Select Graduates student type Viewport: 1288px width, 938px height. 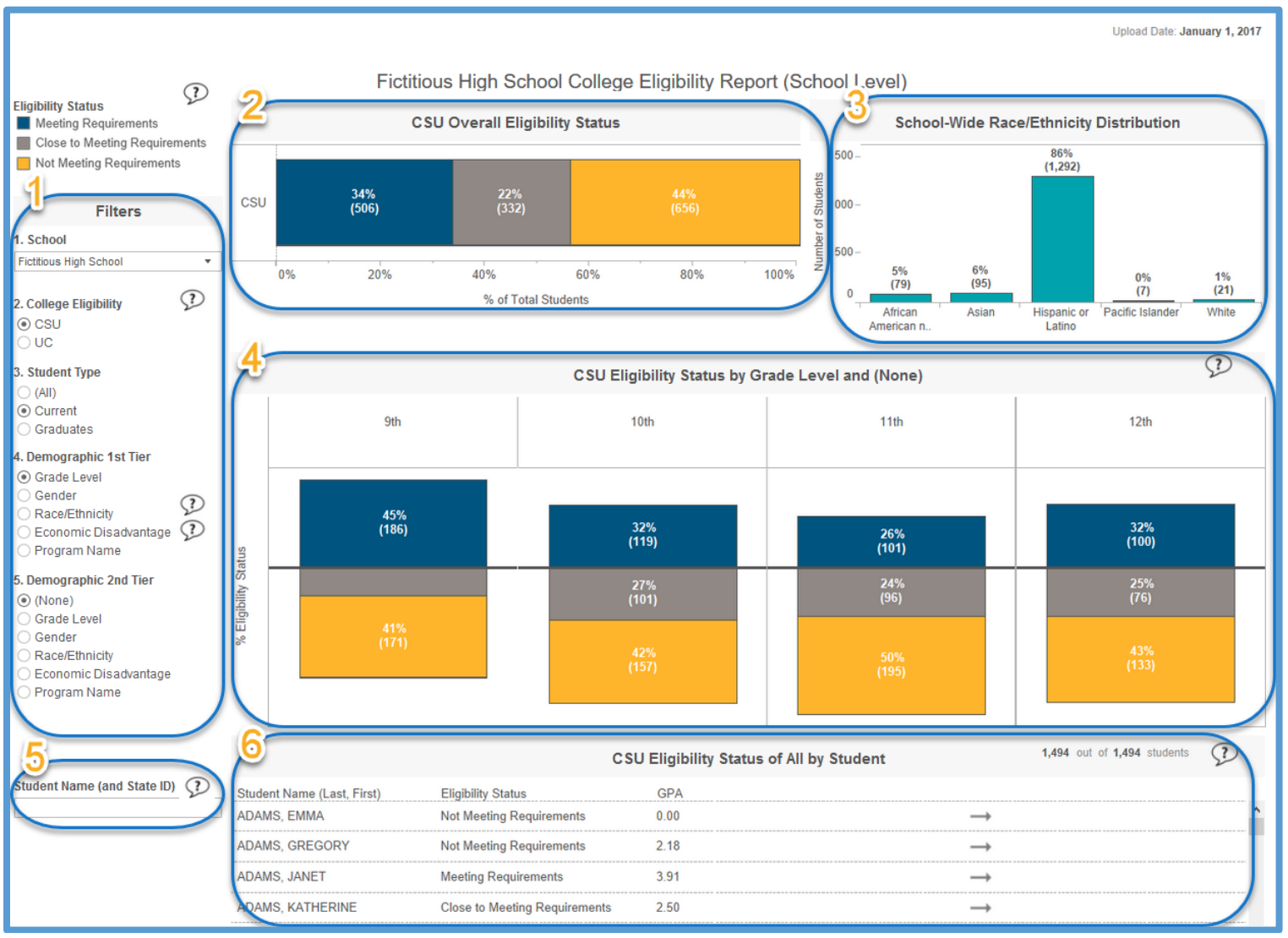point(24,430)
